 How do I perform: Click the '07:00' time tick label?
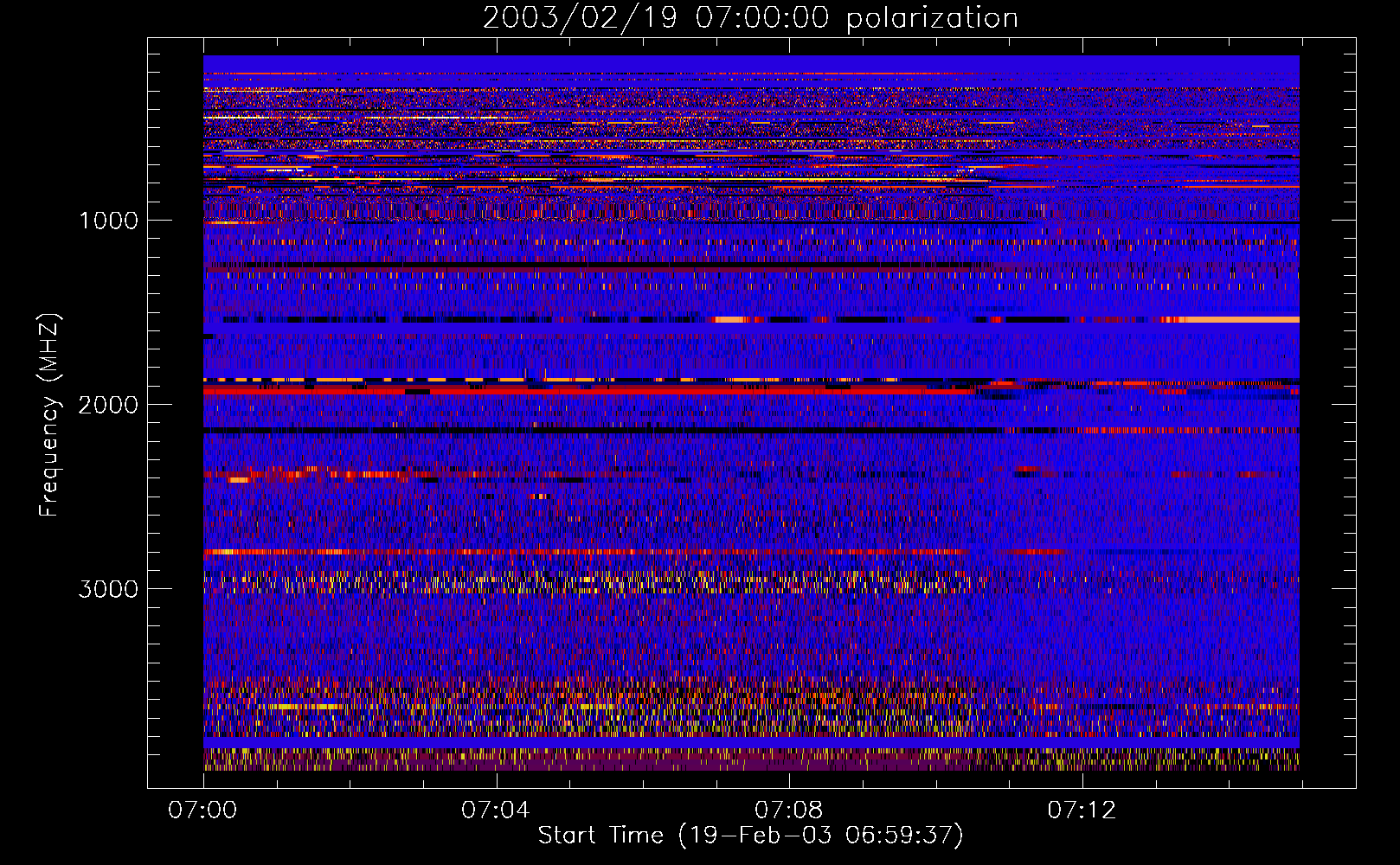pos(202,811)
